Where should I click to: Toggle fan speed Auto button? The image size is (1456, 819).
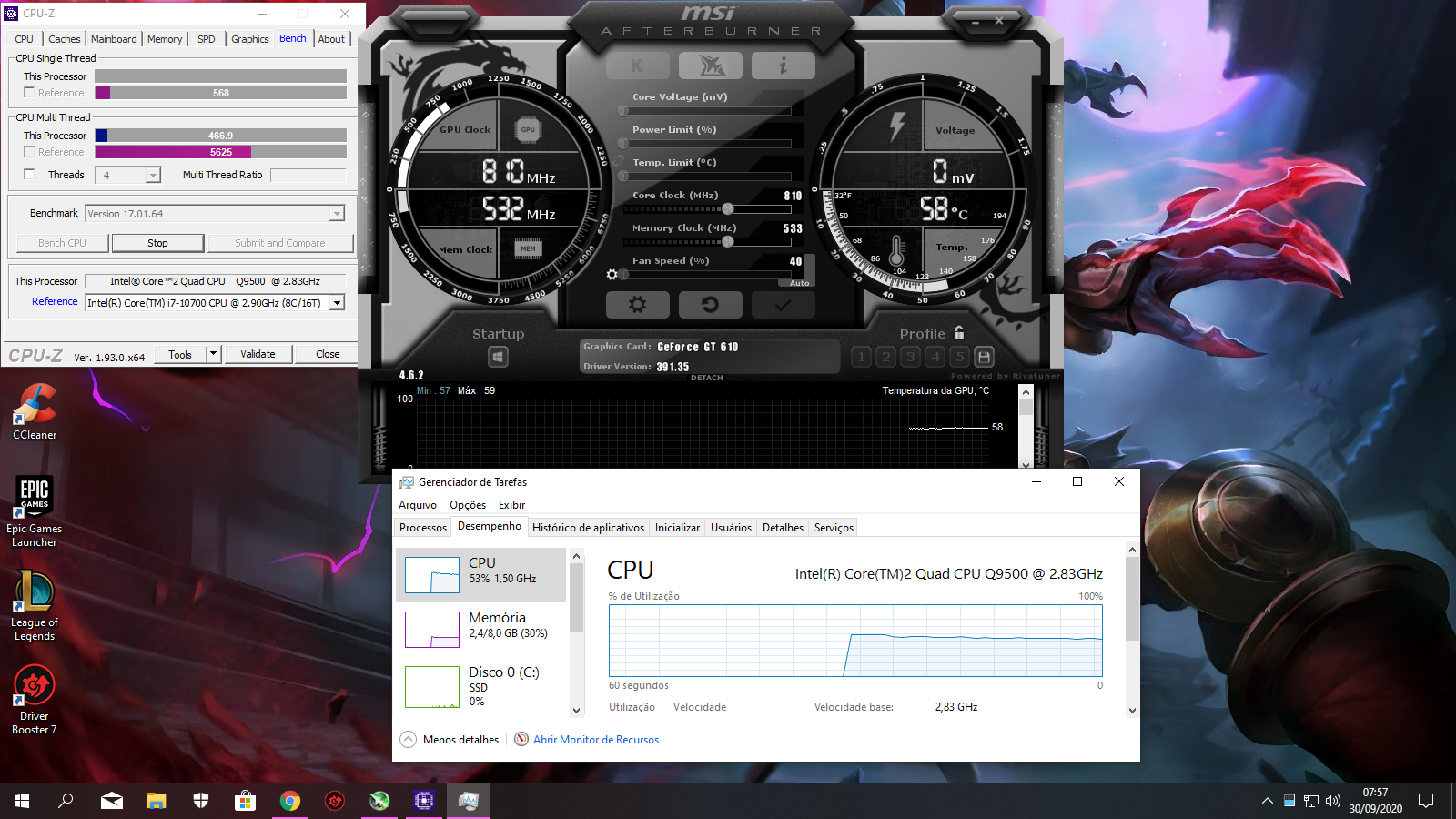pyautogui.click(x=799, y=283)
